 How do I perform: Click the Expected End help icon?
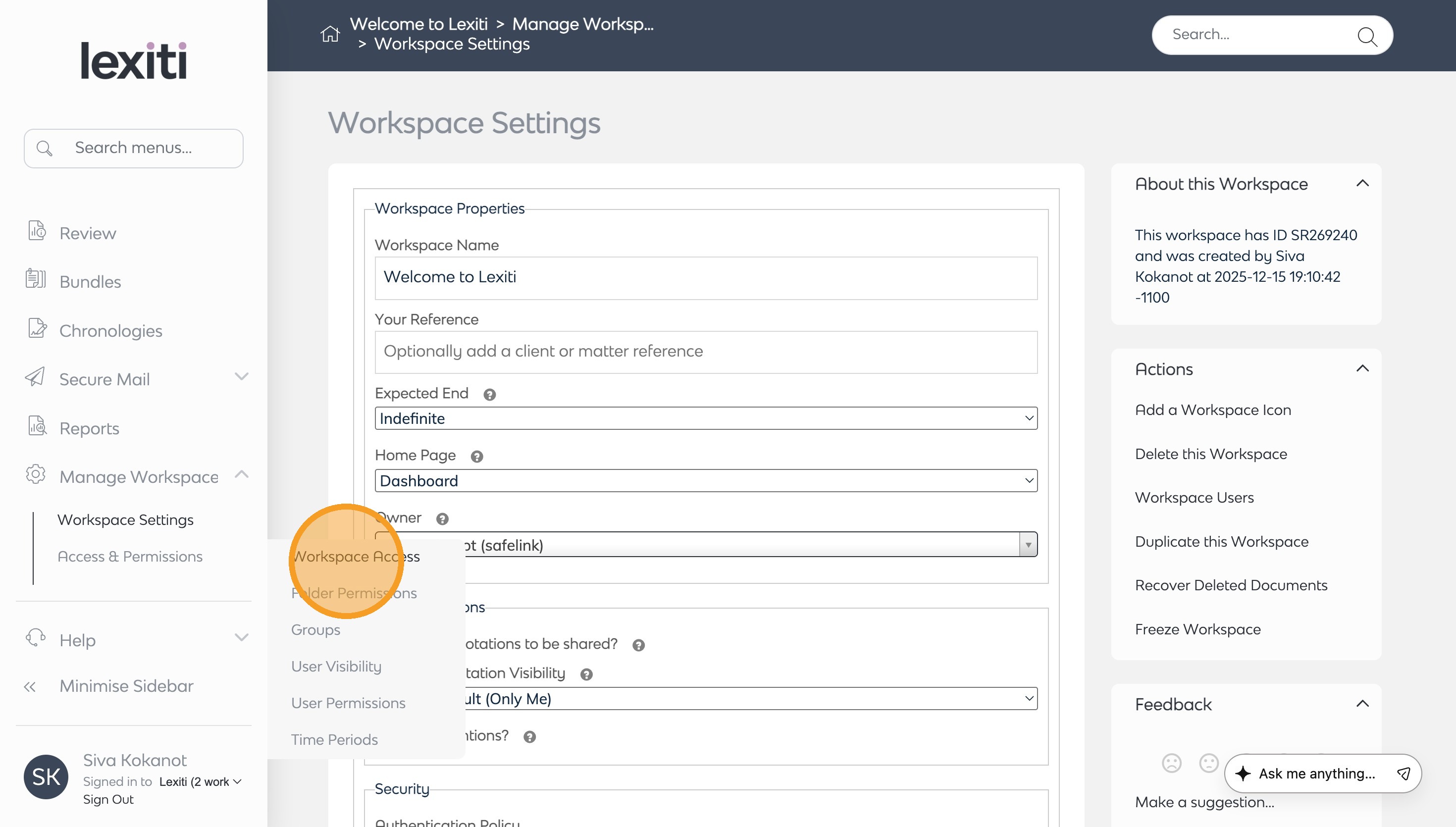(x=489, y=394)
